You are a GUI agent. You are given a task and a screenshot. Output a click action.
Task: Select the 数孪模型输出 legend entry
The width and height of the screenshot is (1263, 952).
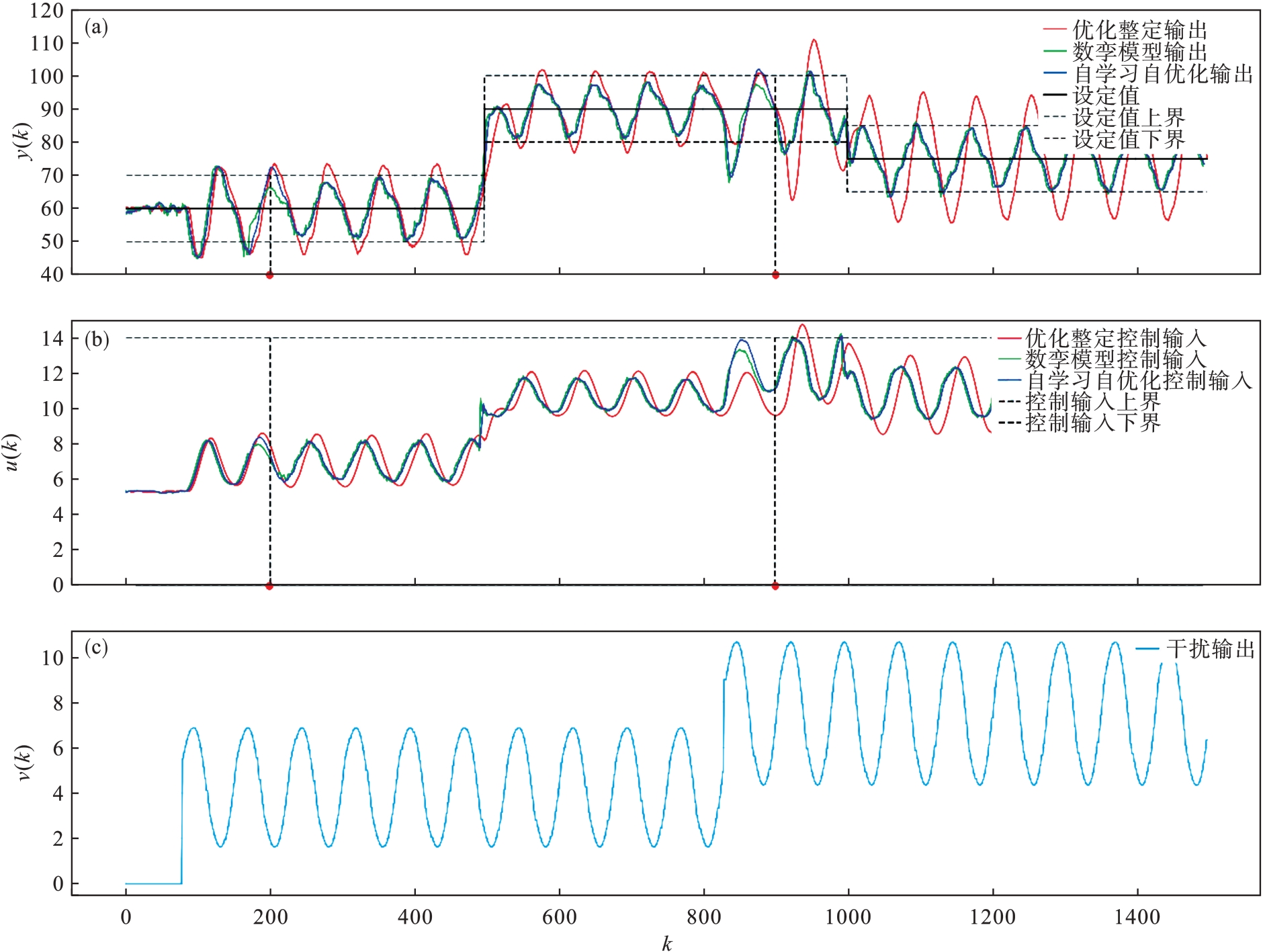click(x=1139, y=52)
